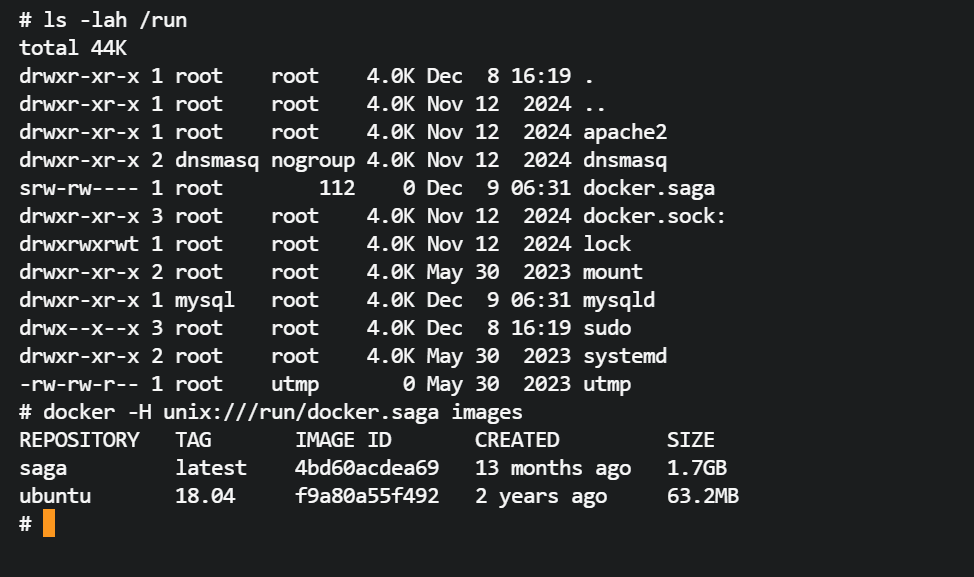
Task: Click the CREATED column header
Action: click(x=517, y=440)
